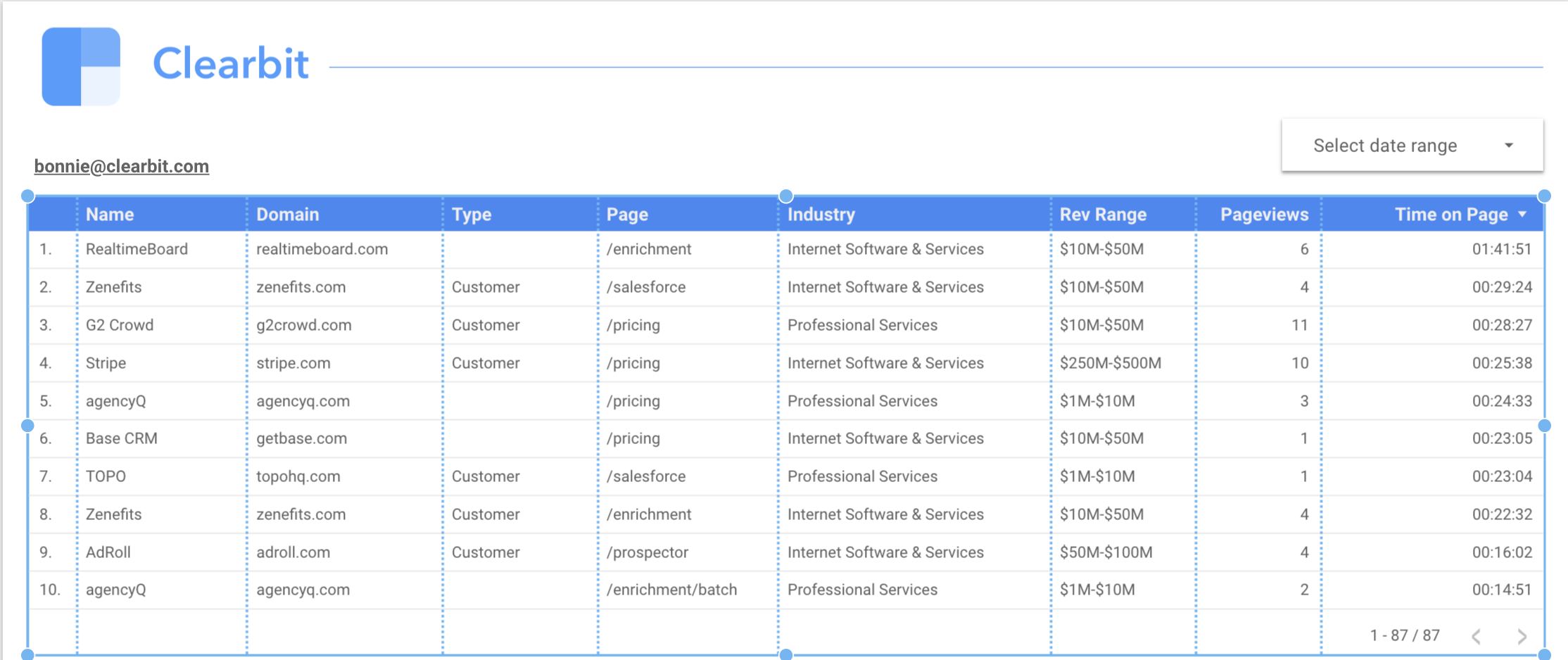Click time value 01:41:51
The width and height of the screenshot is (1568, 660).
[x=1502, y=249]
